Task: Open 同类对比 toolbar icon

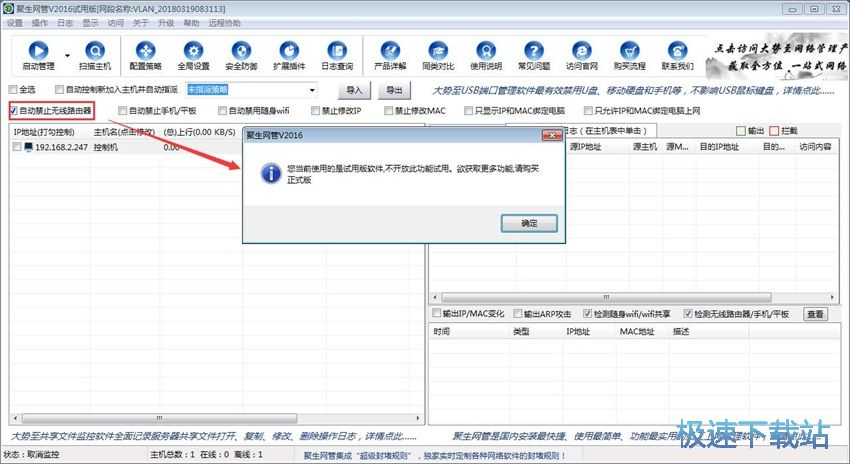Action: point(438,51)
